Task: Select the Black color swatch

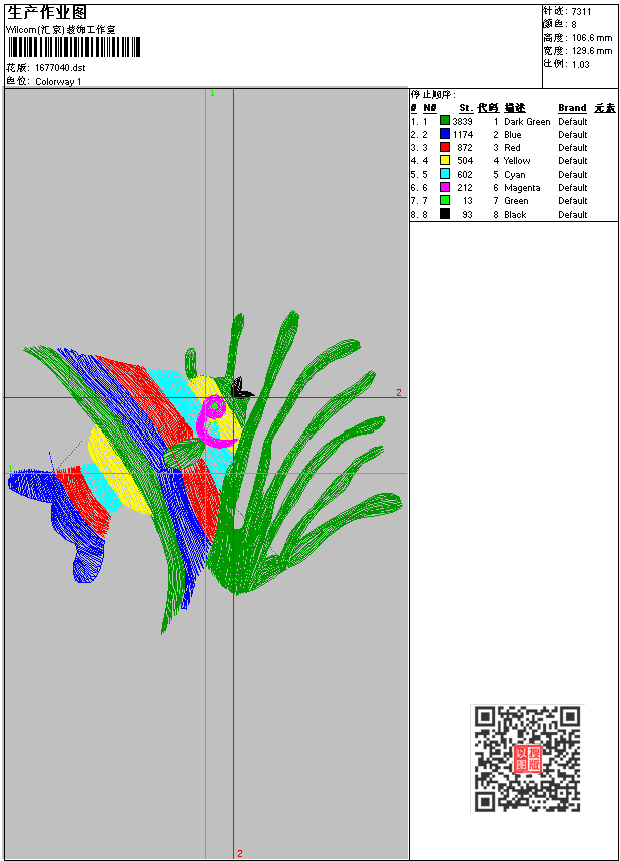Action: pyautogui.click(x=445, y=214)
